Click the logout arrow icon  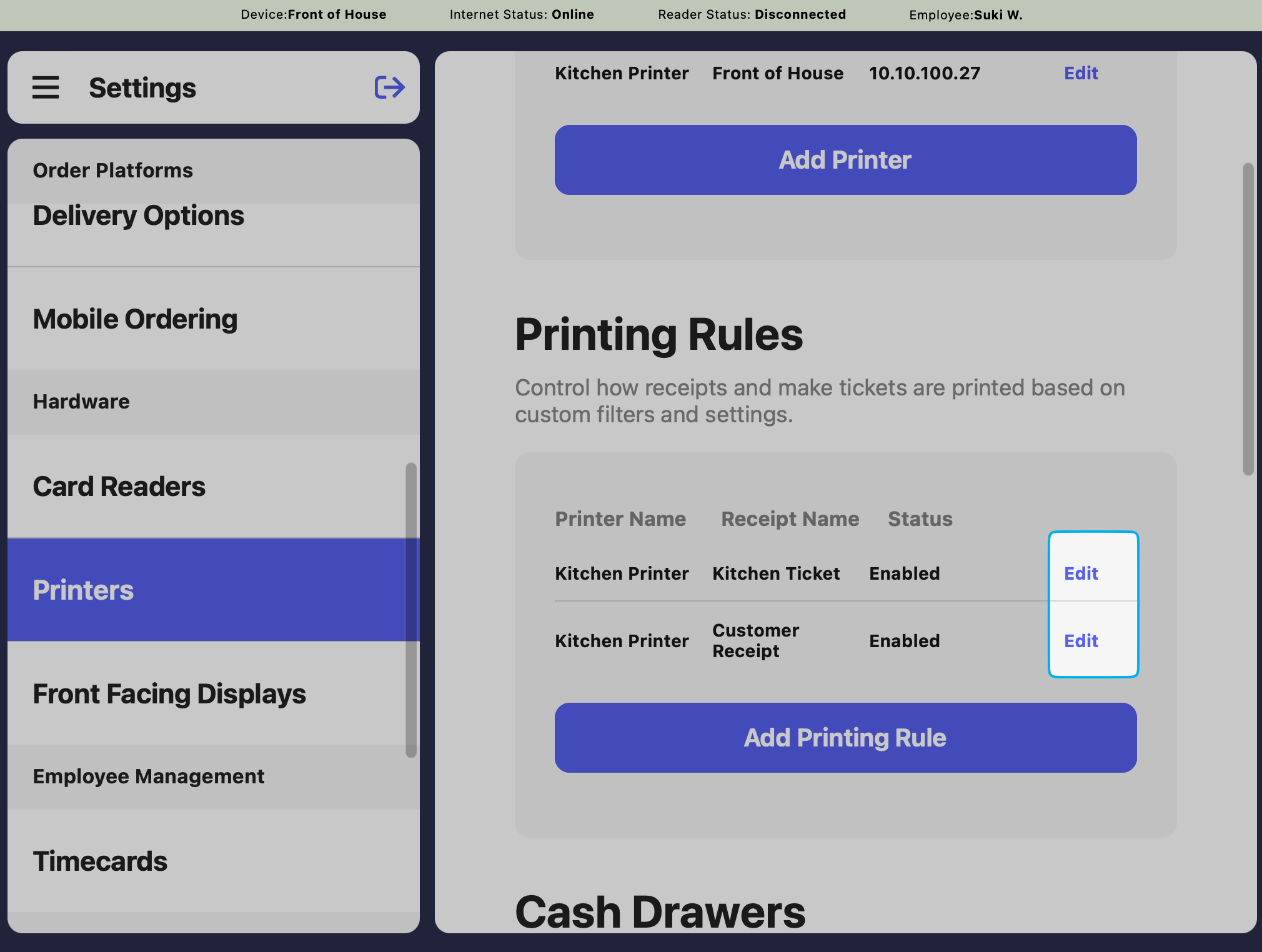[x=389, y=87]
